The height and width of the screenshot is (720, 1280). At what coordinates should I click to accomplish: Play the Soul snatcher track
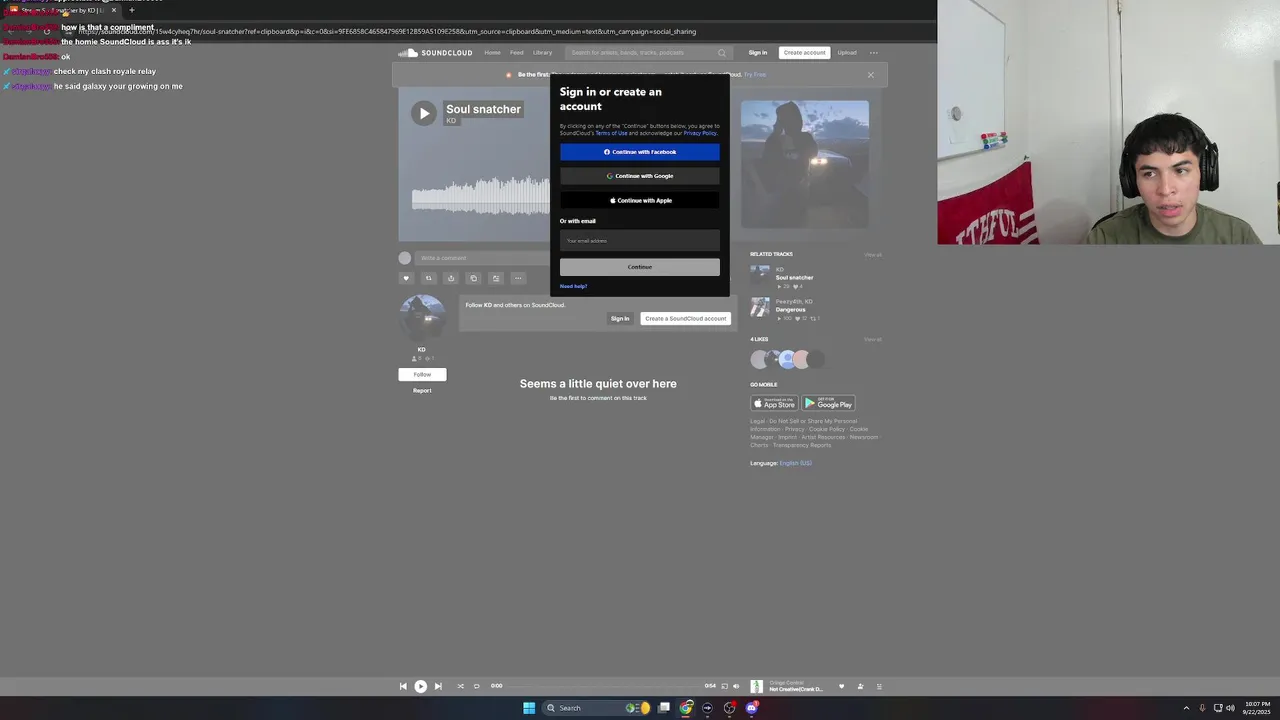click(x=424, y=113)
